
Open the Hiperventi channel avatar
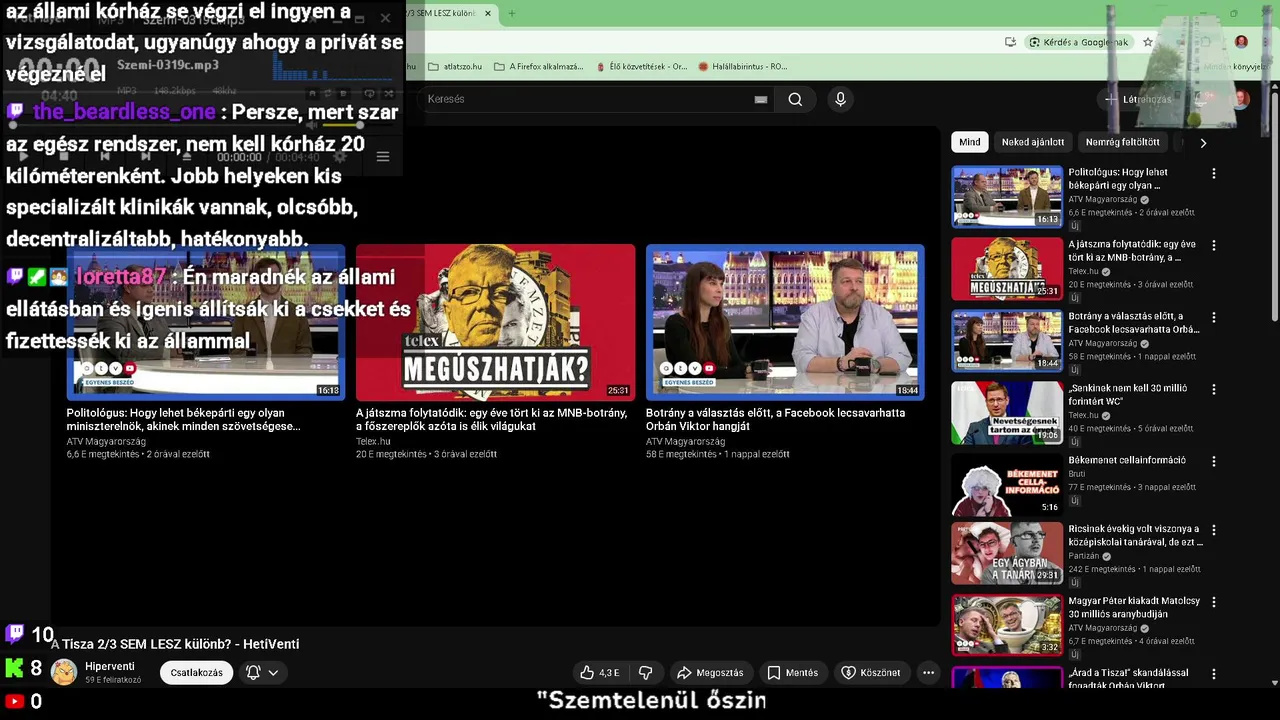tap(64, 672)
